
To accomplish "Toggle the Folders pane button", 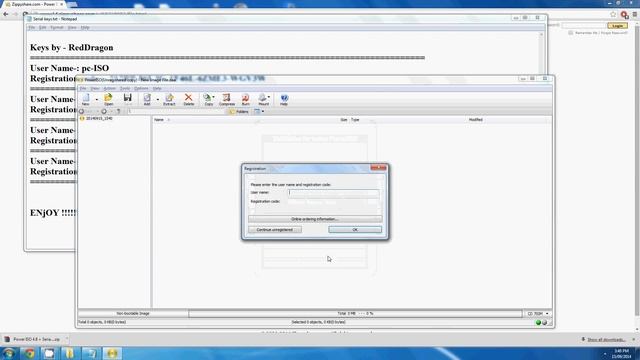I will (x=239, y=111).
